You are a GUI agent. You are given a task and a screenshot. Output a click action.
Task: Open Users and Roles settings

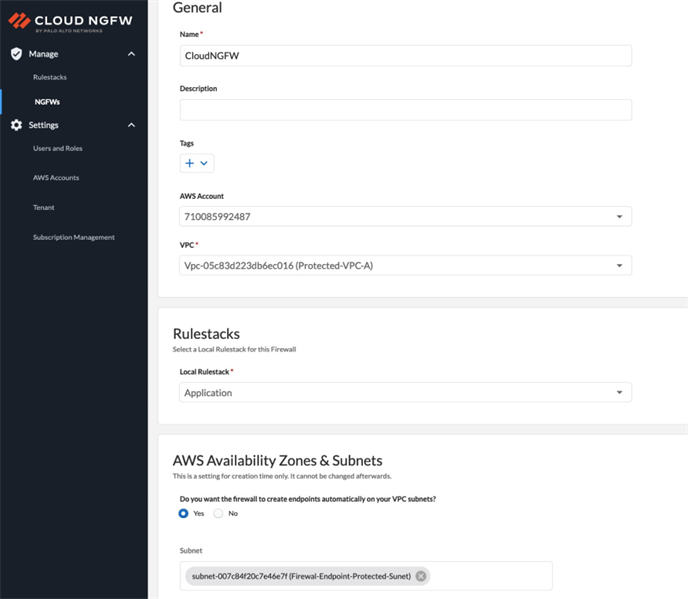(58, 148)
